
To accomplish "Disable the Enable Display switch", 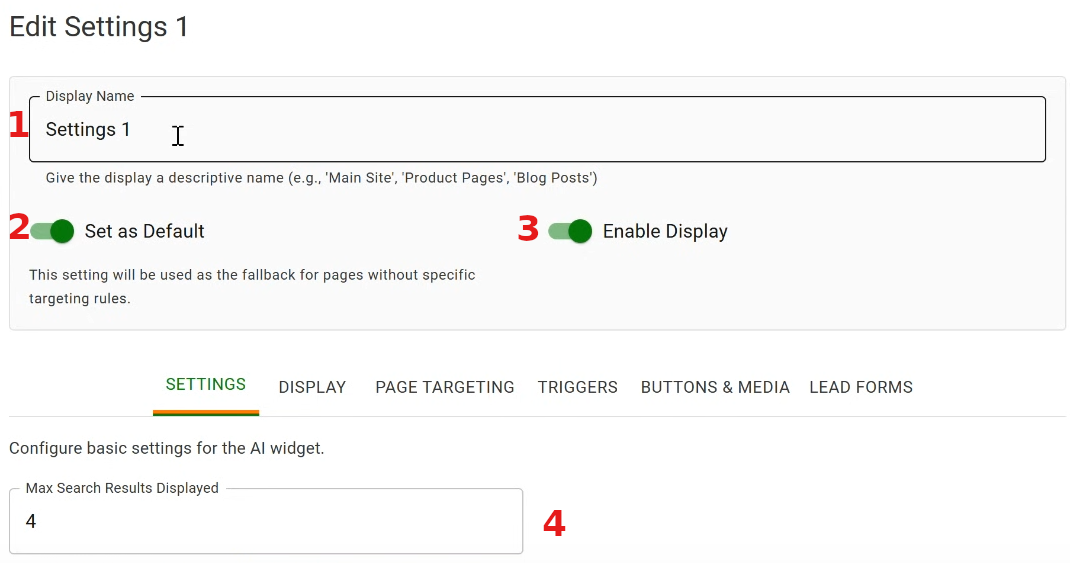I will click(x=570, y=231).
